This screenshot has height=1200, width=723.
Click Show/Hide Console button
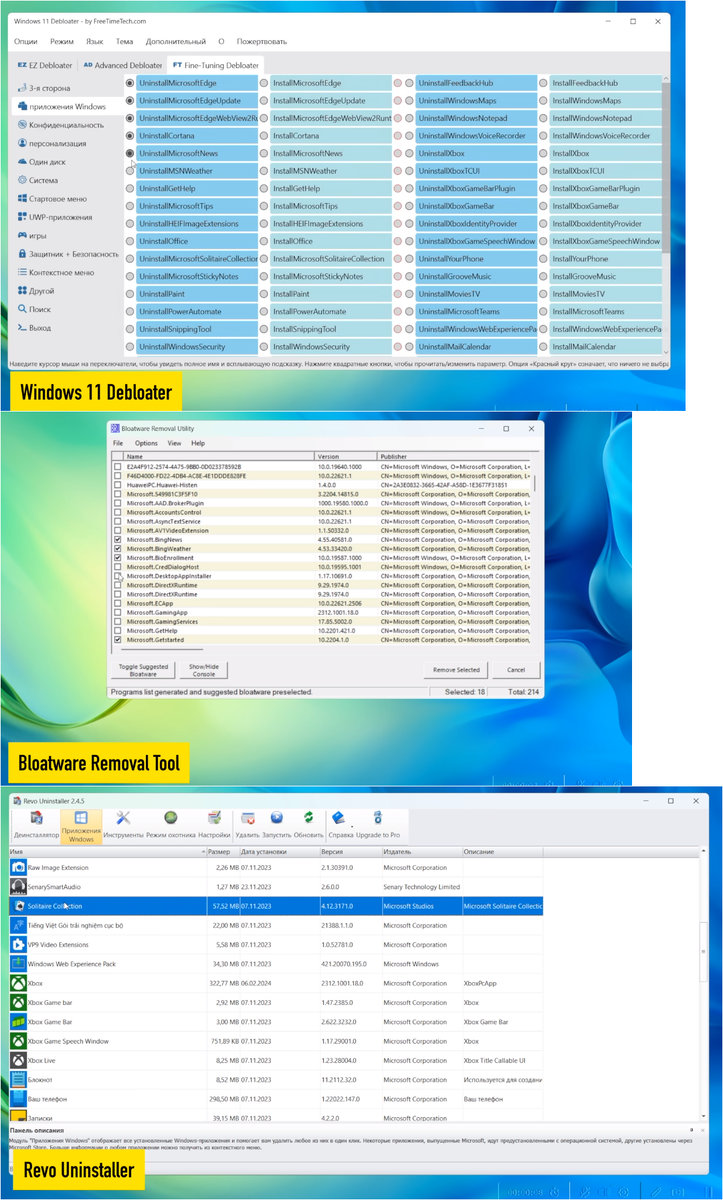point(203,670)
